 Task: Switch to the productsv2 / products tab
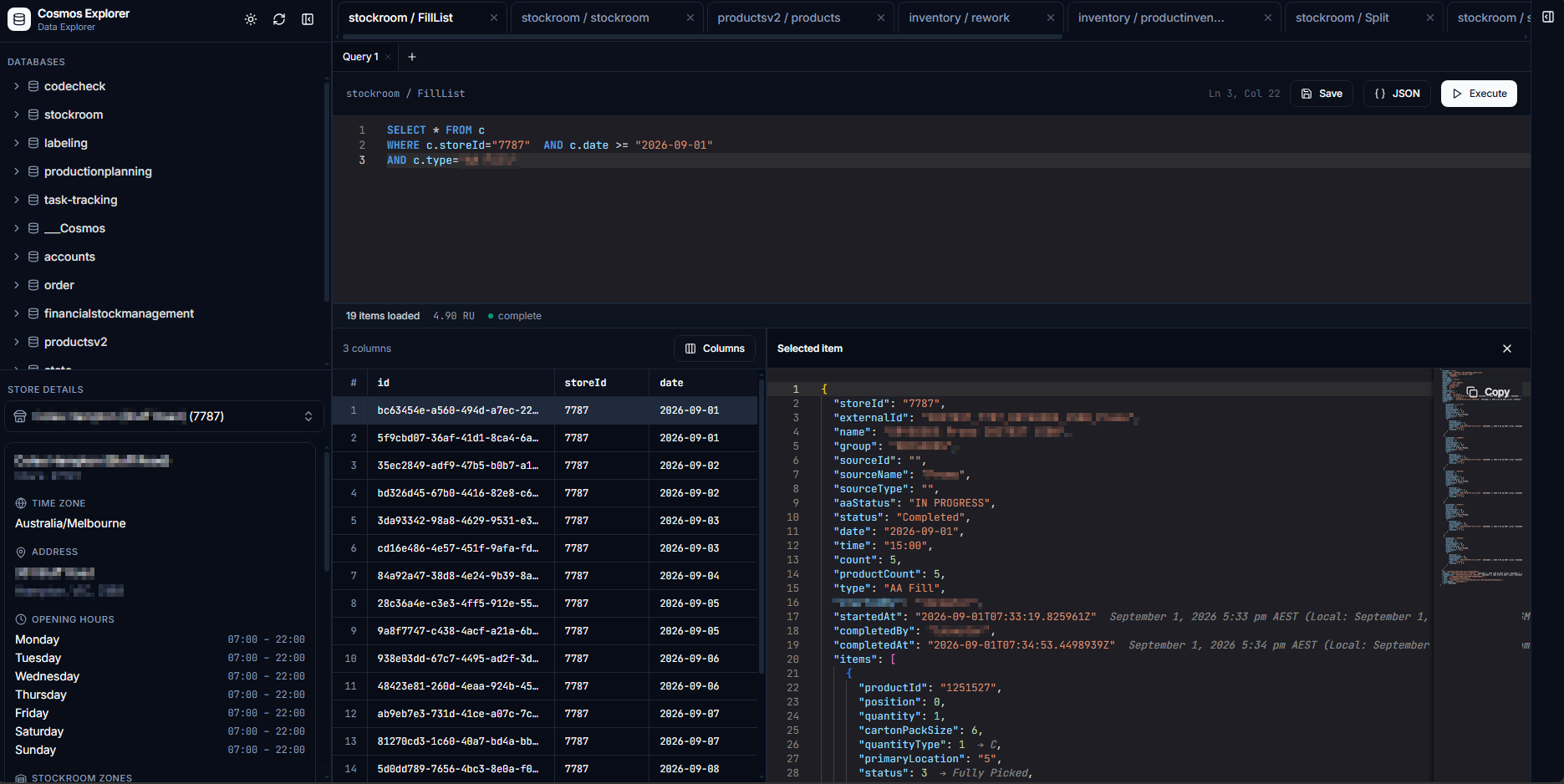tap(779, 18)
